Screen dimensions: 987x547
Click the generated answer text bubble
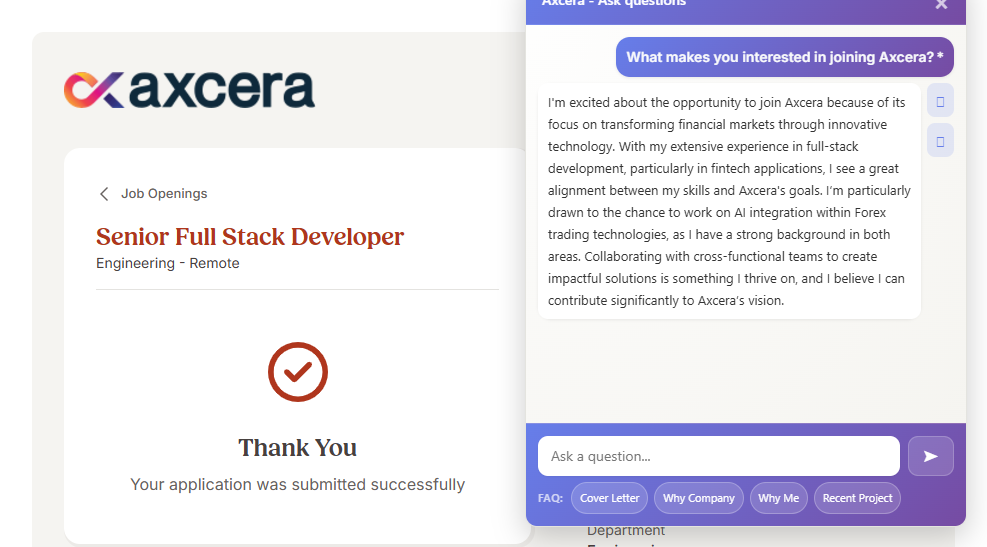click(729, 201)
